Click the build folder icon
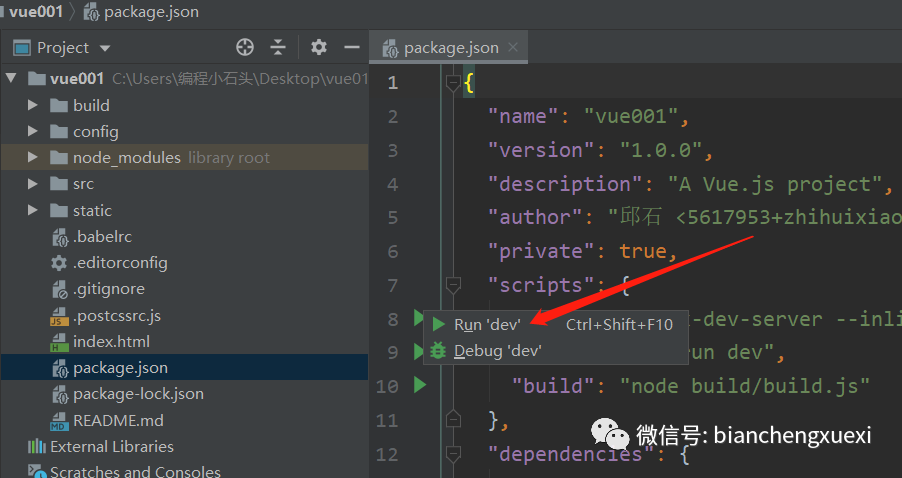This screenshot has height=478, width=902. tap(59, 105)
